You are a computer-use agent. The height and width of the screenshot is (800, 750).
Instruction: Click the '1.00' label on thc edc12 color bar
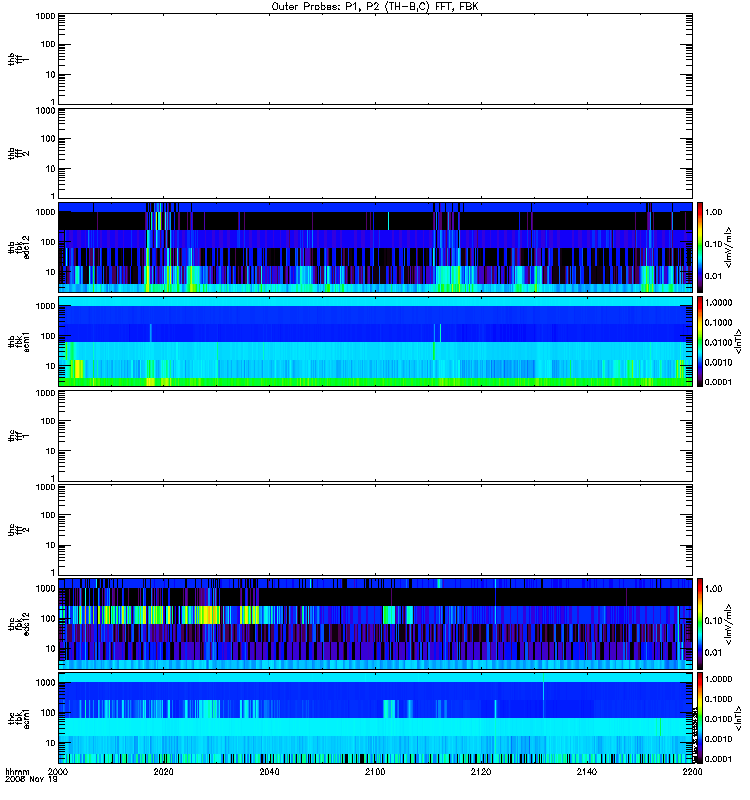pos(714,589)
